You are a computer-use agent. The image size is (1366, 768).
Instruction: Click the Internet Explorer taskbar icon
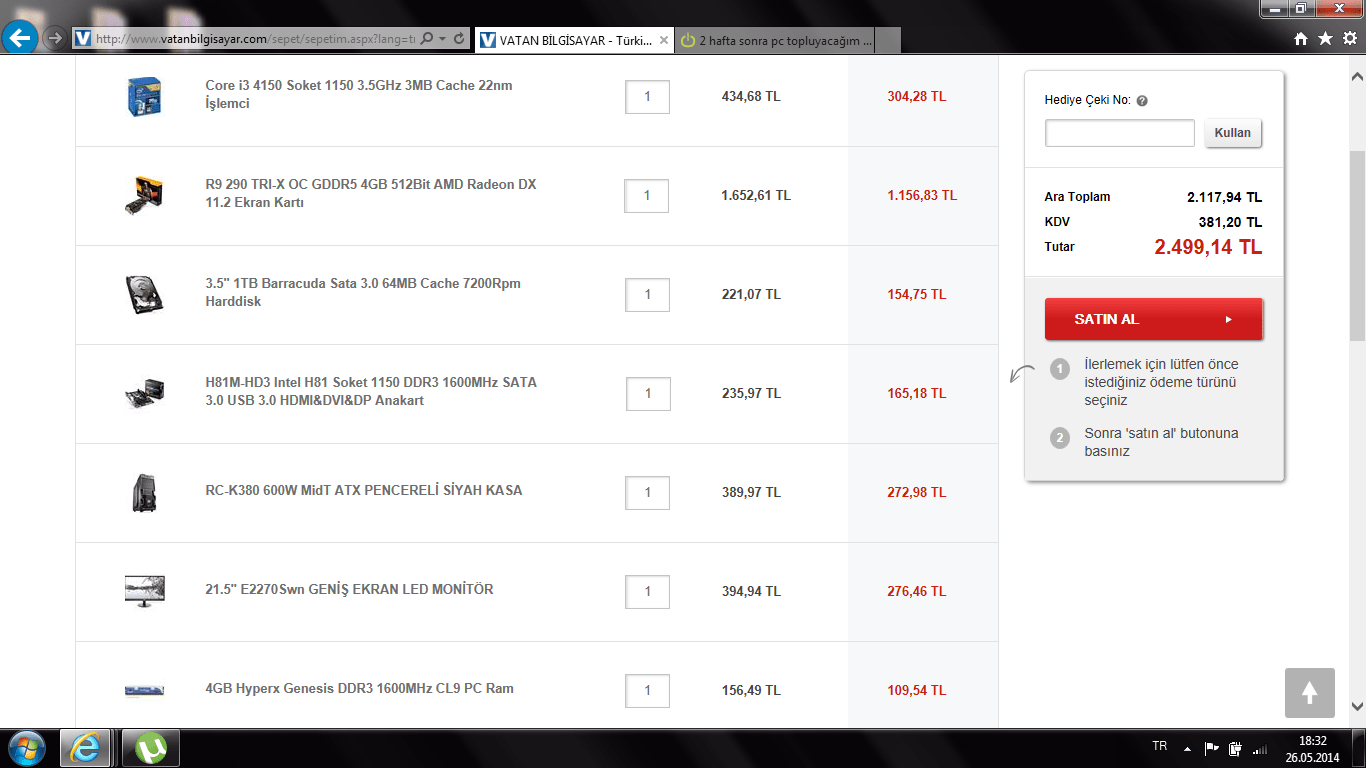coord(85,748)
